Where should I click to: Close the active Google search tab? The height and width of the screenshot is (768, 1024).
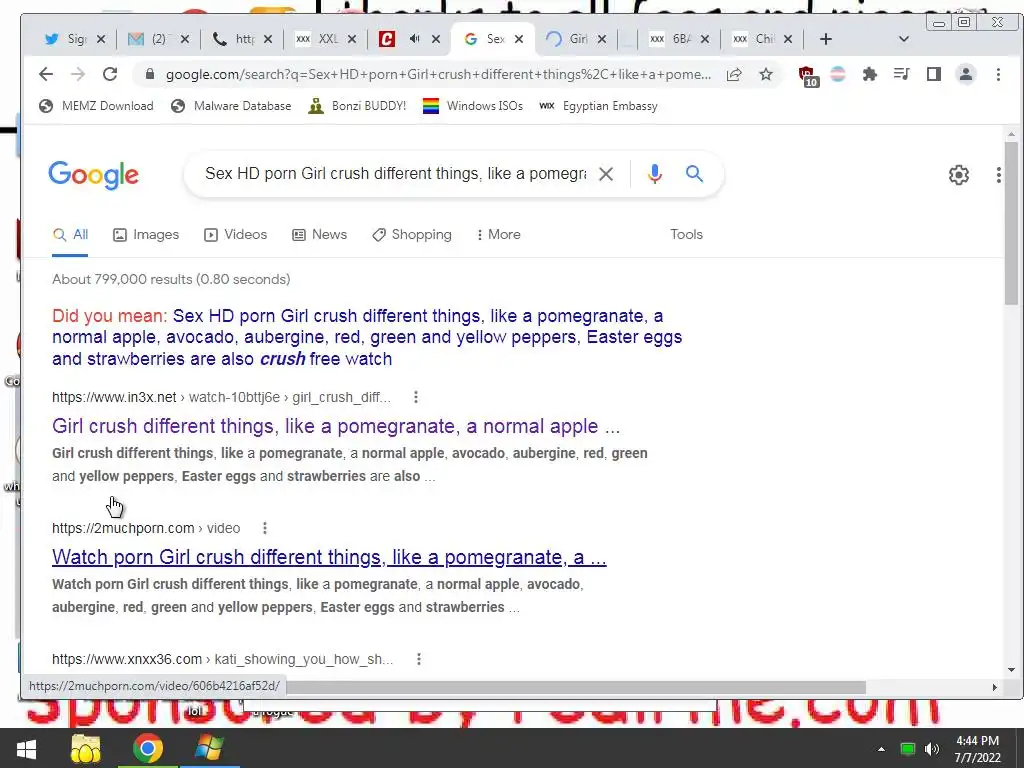519,39
